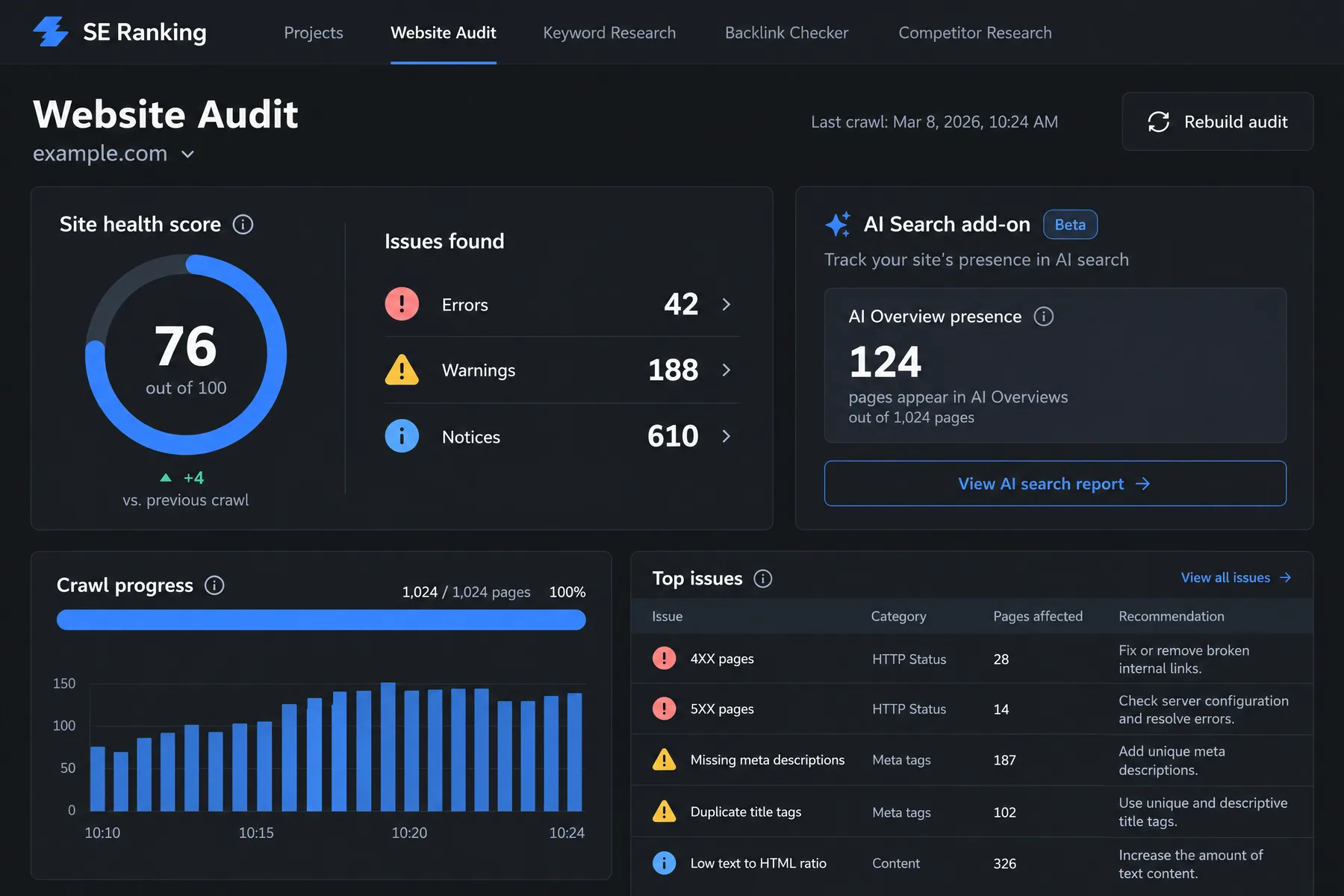1344x896 pixels.
Task: Select the Website Audit tab
Action: point(444,33)
